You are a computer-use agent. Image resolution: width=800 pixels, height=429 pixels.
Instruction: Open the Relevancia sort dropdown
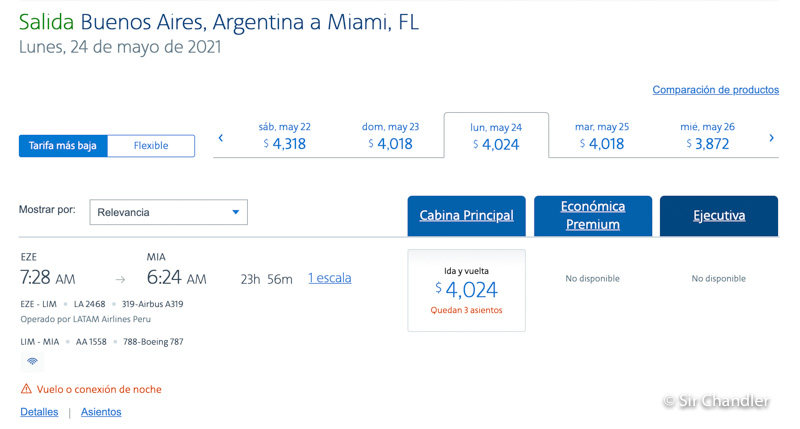point(169,212)
